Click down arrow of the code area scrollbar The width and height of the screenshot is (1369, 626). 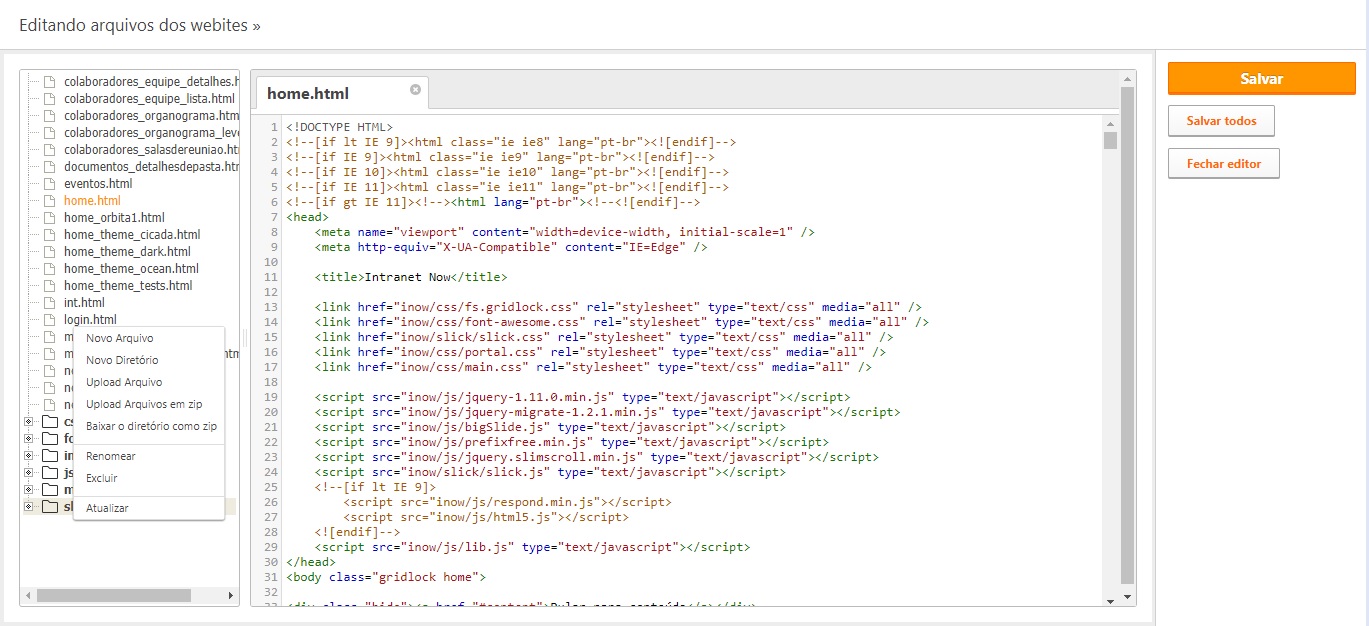[1110, 600]
